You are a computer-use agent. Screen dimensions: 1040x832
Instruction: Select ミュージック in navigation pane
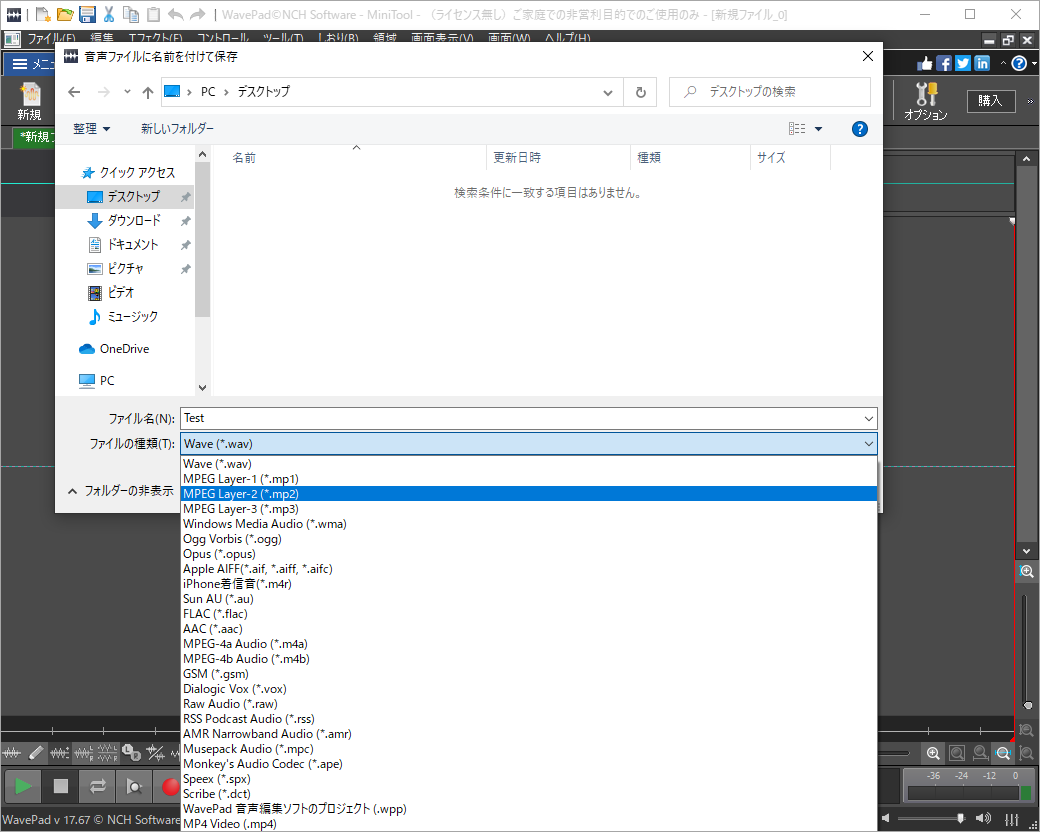tap(133, 316)
